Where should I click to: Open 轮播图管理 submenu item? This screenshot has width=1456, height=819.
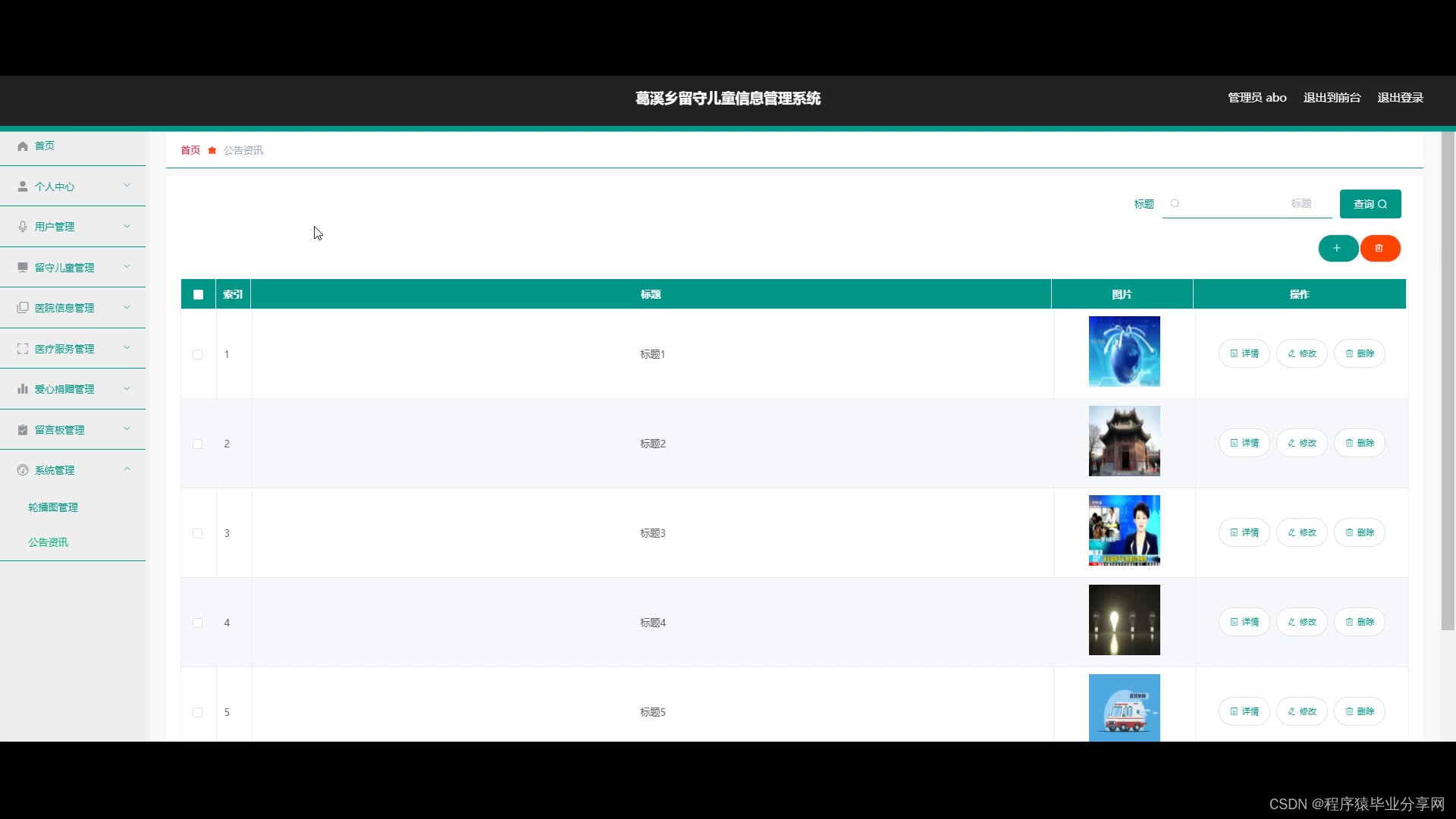[x=53, y=507]
